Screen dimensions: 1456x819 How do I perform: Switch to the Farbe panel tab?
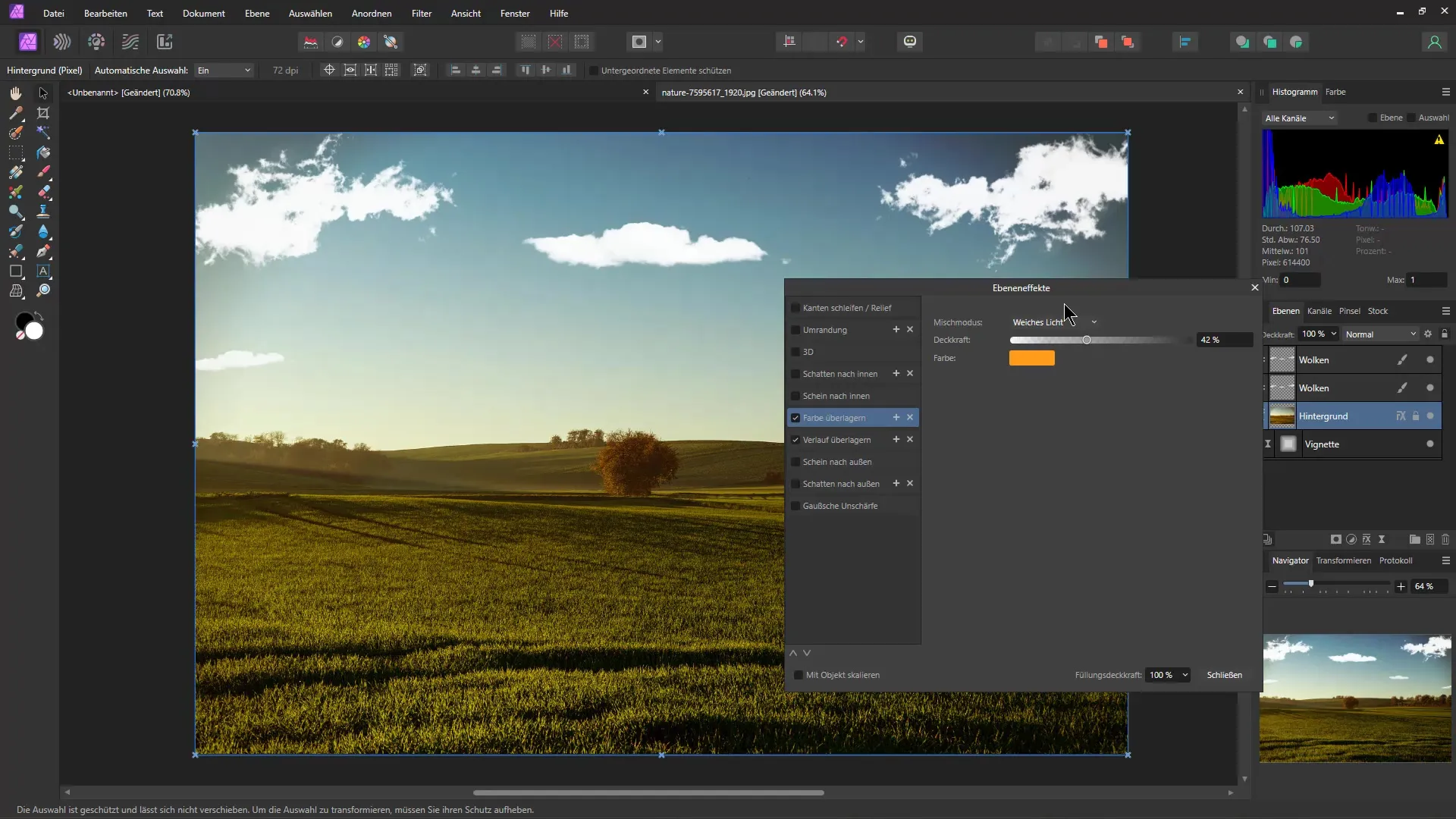point(1335,92)
